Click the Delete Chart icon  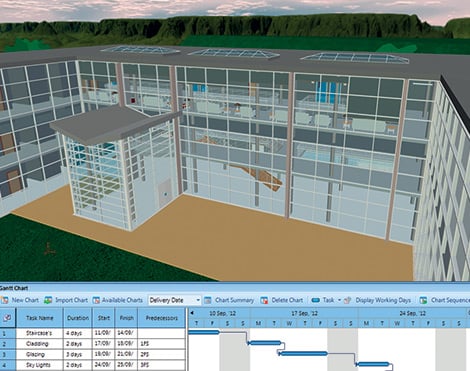(264, 300)
